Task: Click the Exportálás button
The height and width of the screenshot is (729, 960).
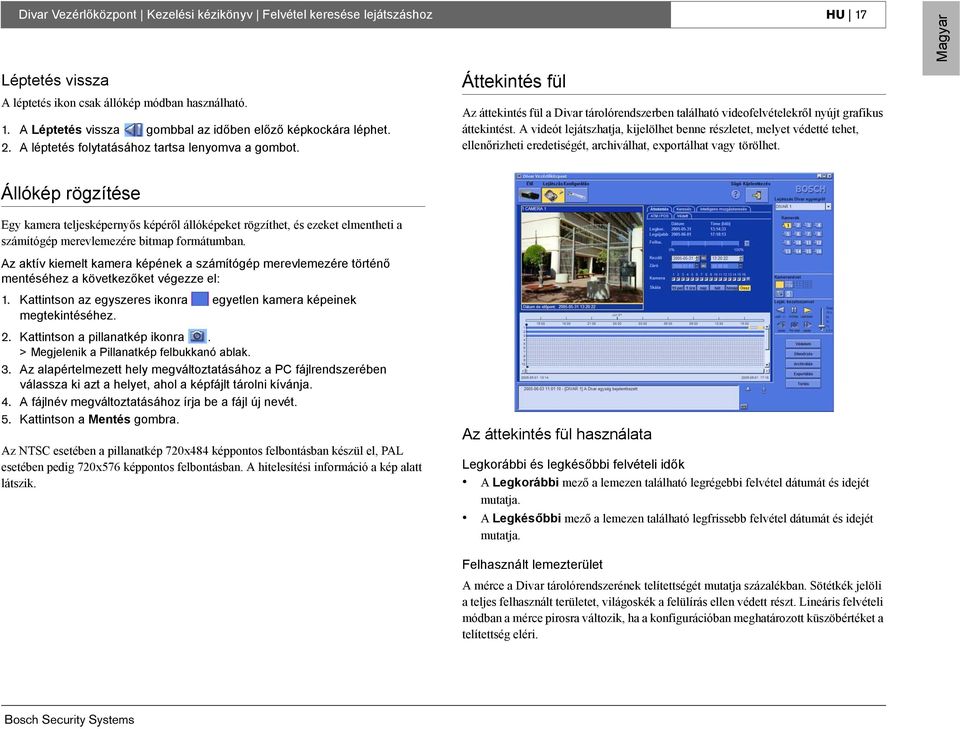Action: coord(803,373)
